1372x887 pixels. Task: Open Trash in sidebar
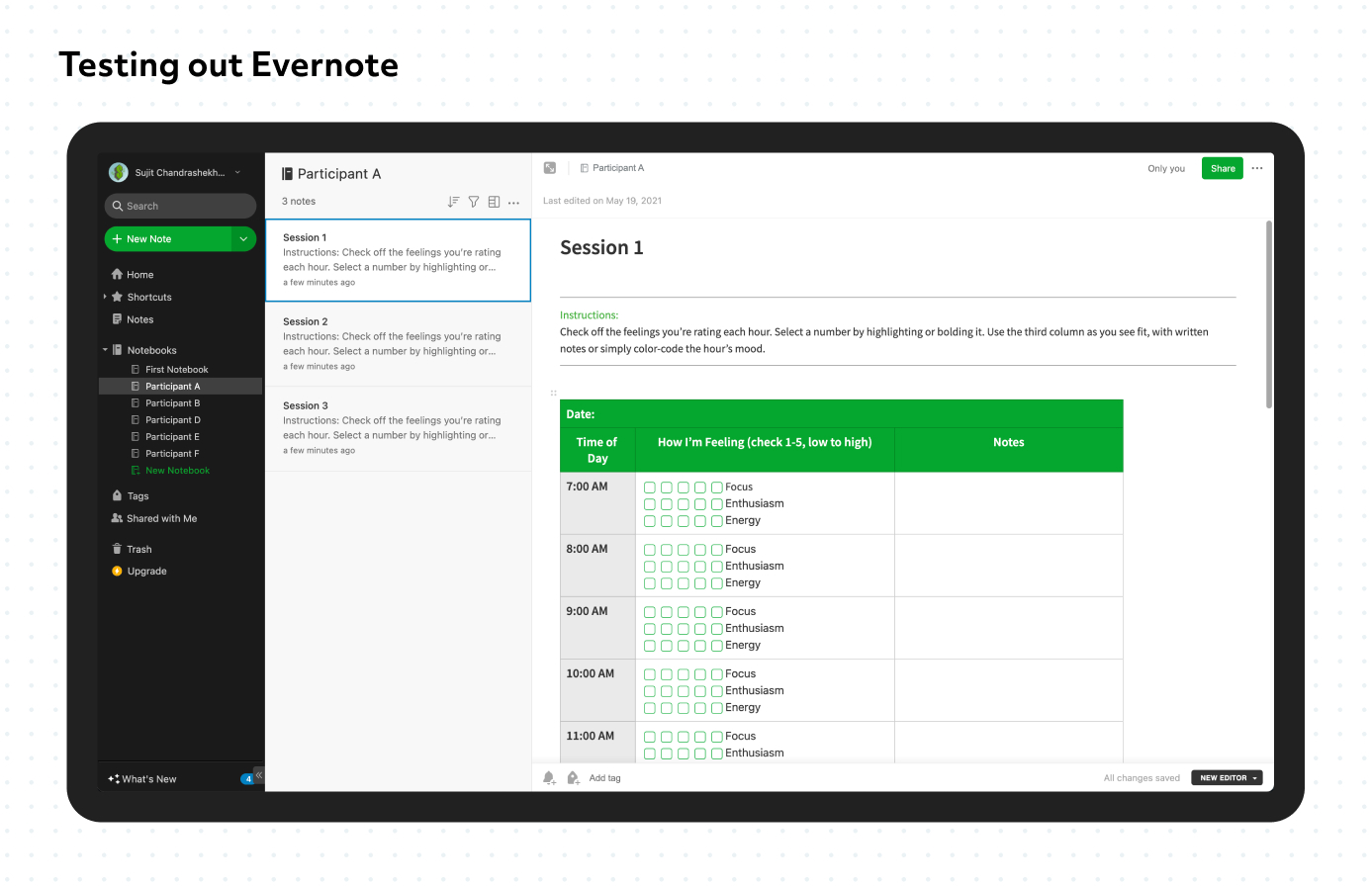pyautogui.click(x=138, y=550)
